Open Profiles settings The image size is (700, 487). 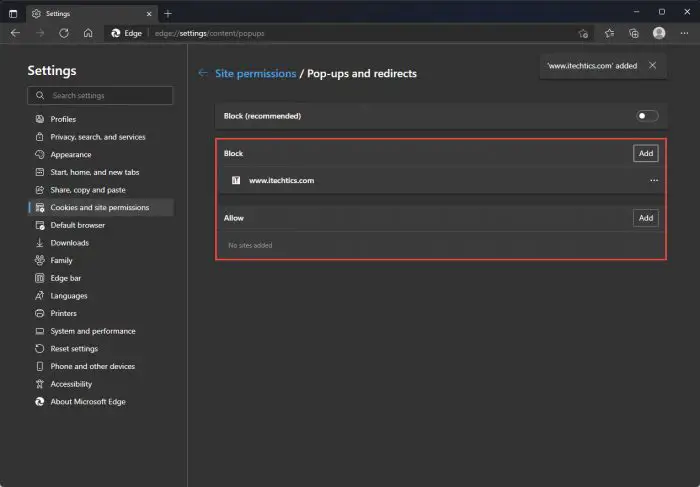[100, 119]
